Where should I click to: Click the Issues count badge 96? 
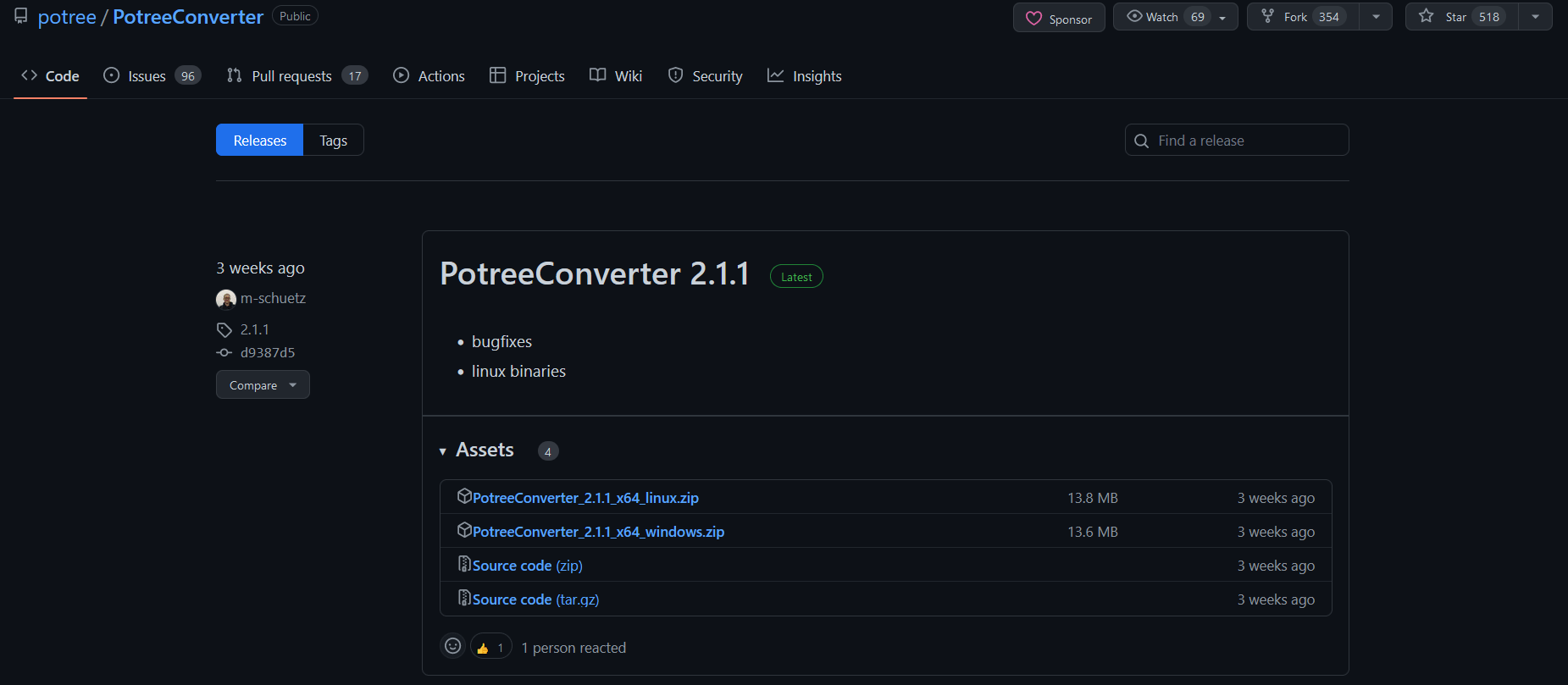pos(188,76)
